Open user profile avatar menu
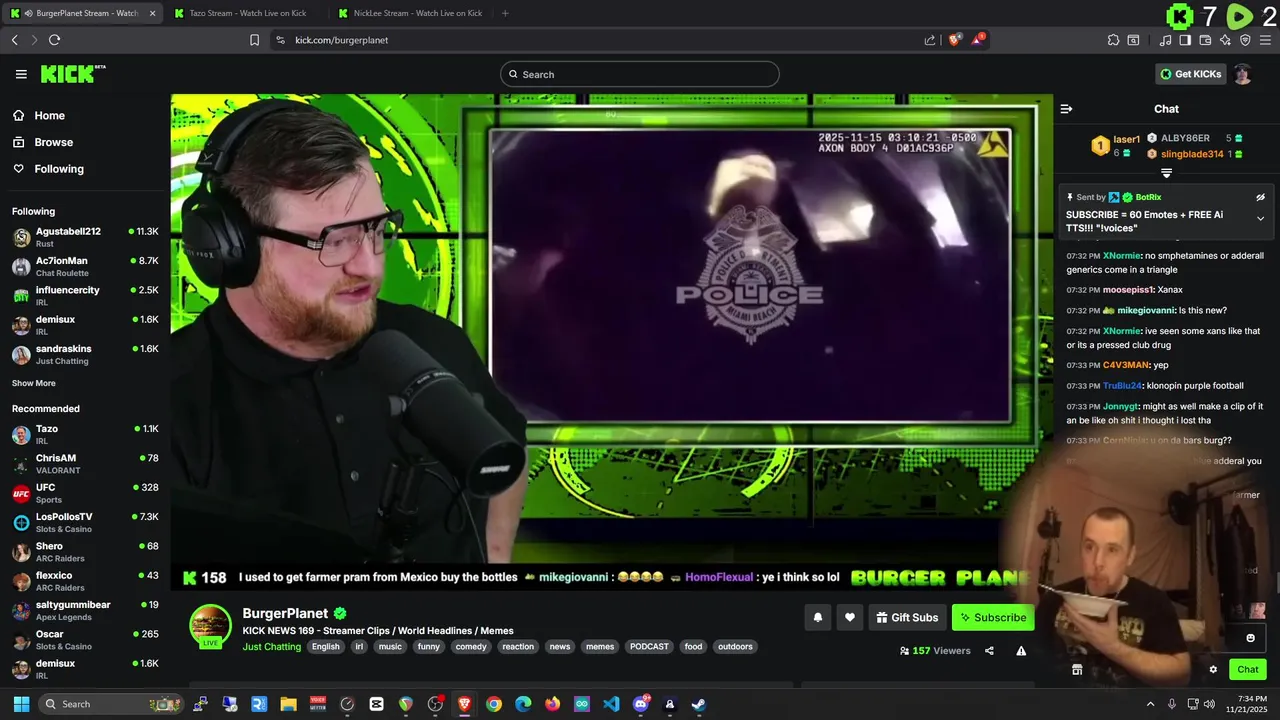1280x720 pixels. coord(1242,74)
